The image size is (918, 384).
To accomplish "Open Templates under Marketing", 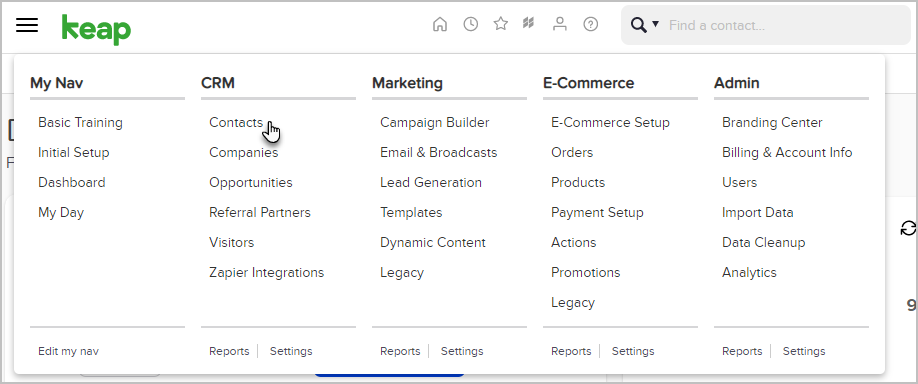I will tap(411, 212).
